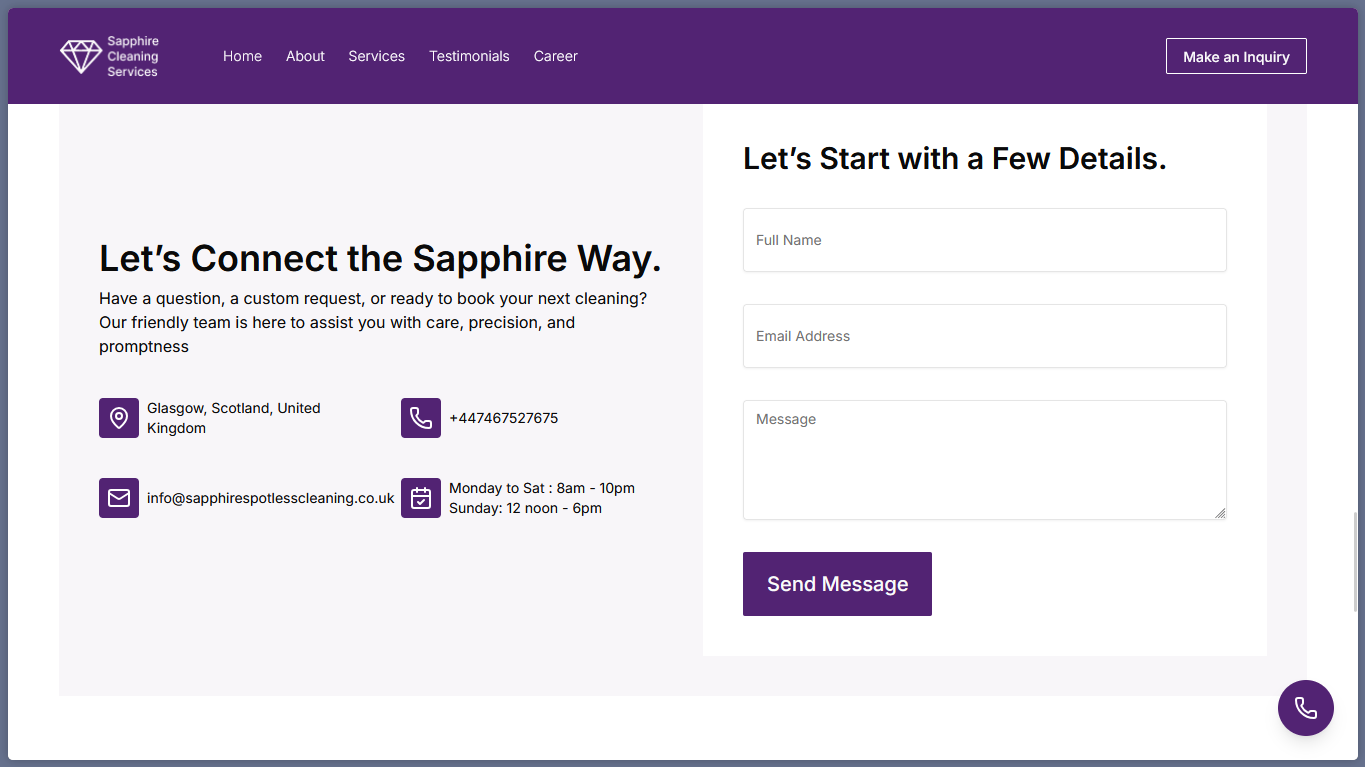Click the location pin icon
Screen dimensions: 1365x767
click(119, 418)
